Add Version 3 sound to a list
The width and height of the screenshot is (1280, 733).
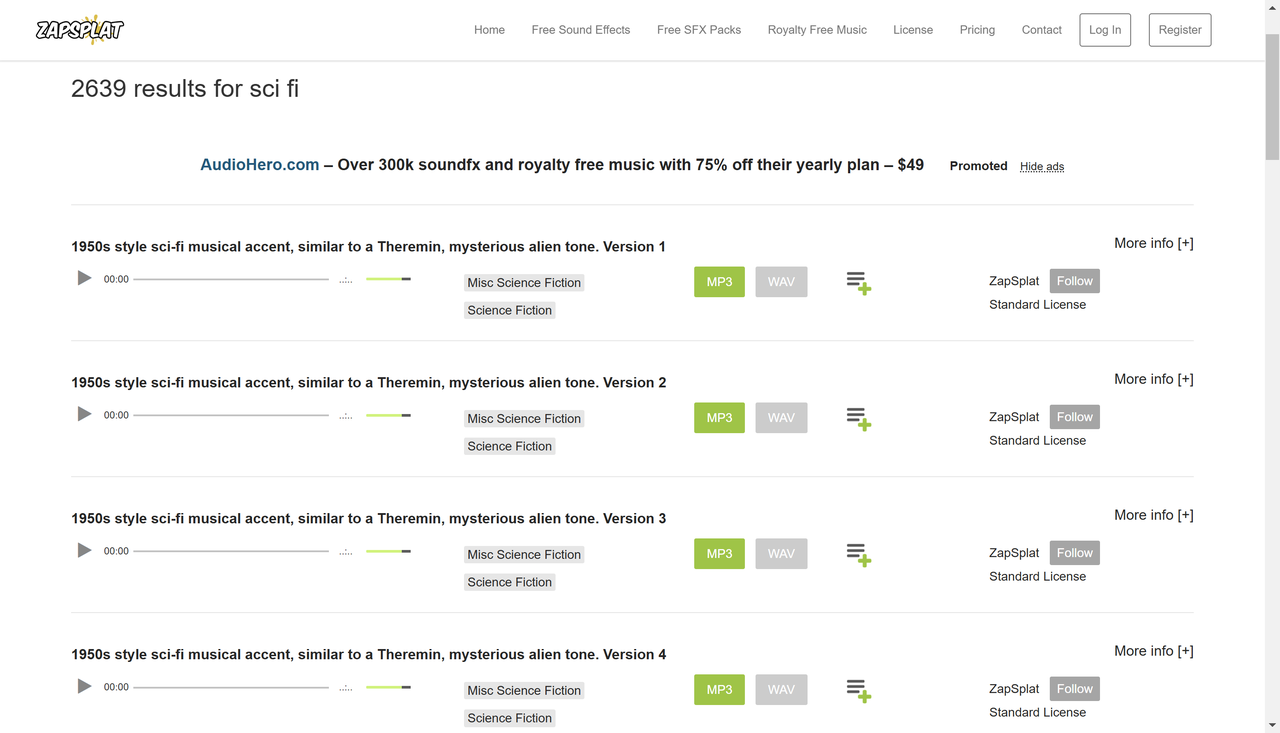tap(858, 555)
